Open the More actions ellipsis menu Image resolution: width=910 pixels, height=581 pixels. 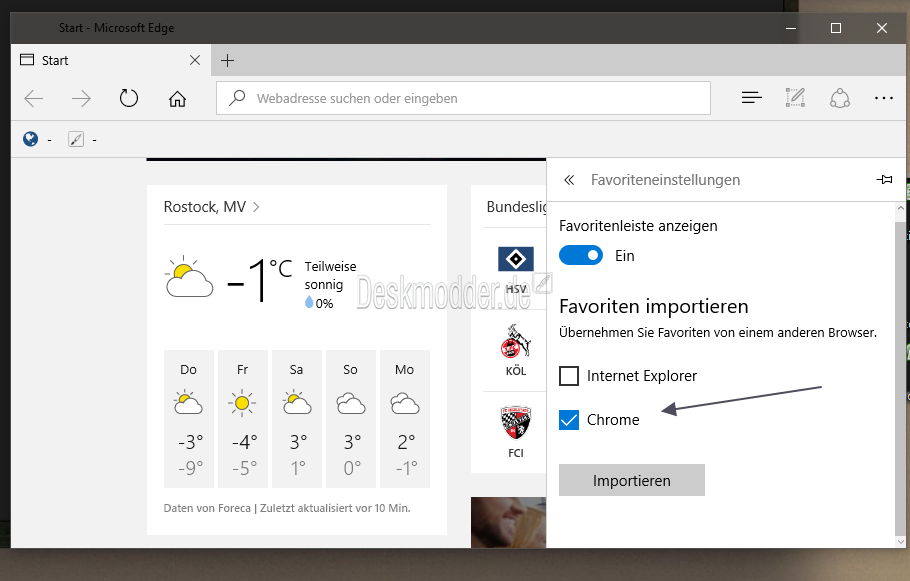[883, 98]
